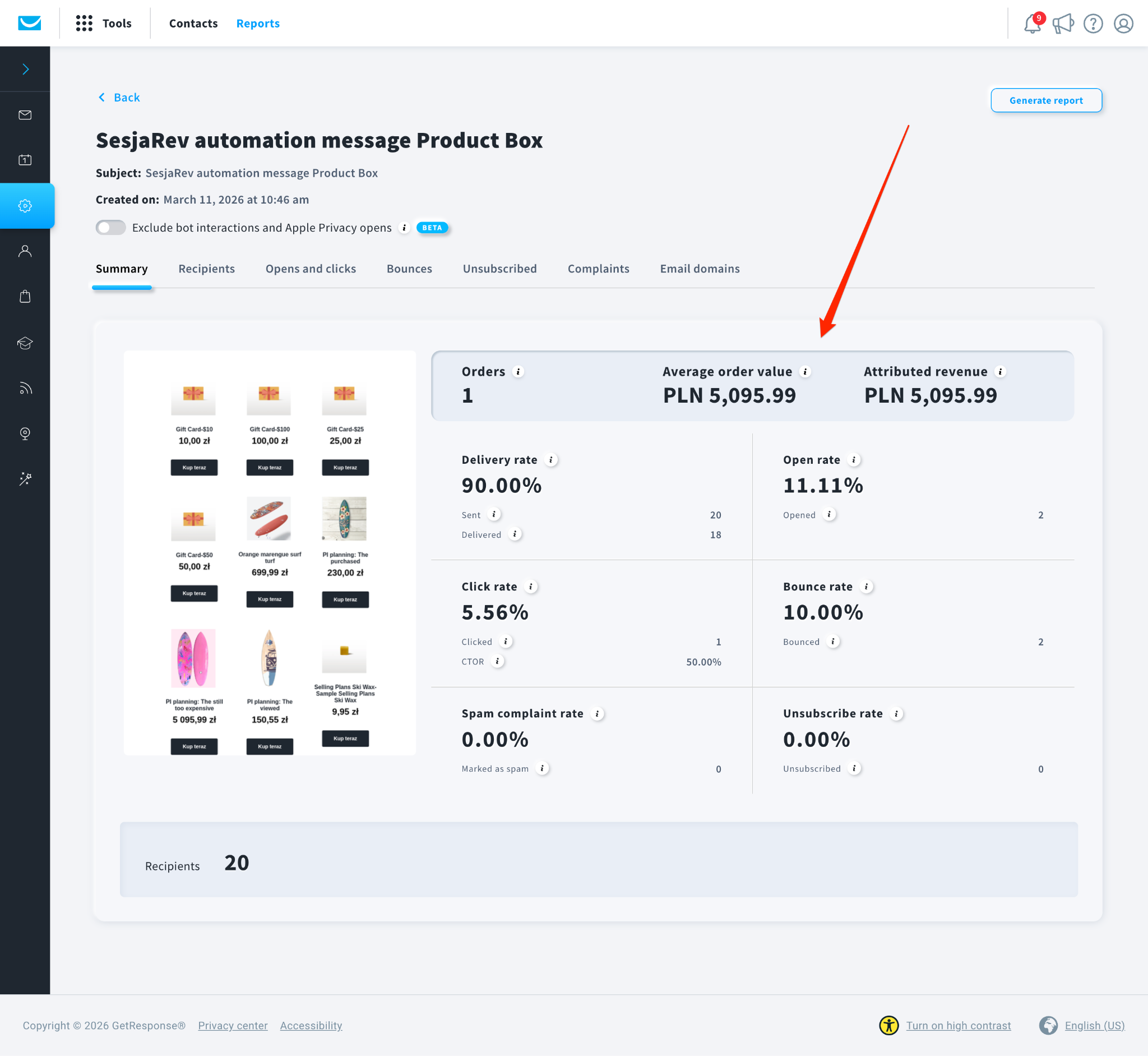Click info icon next to Click rate
This screenshot has height=1056, width=1148.
(531, 586)
